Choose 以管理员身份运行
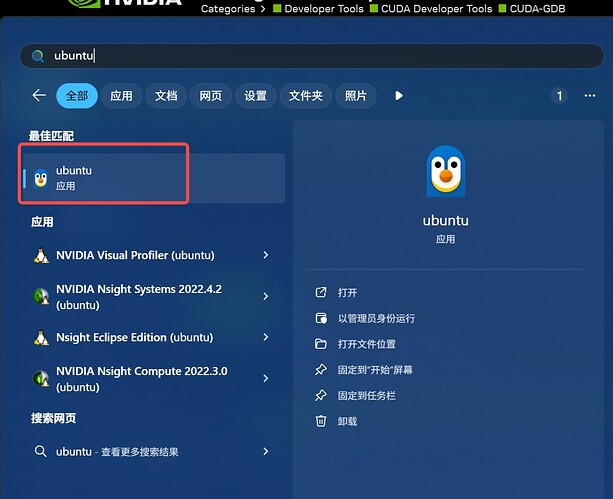Viewport: 613px width, 499px height. pyautogui.click(x=376, y=318)
